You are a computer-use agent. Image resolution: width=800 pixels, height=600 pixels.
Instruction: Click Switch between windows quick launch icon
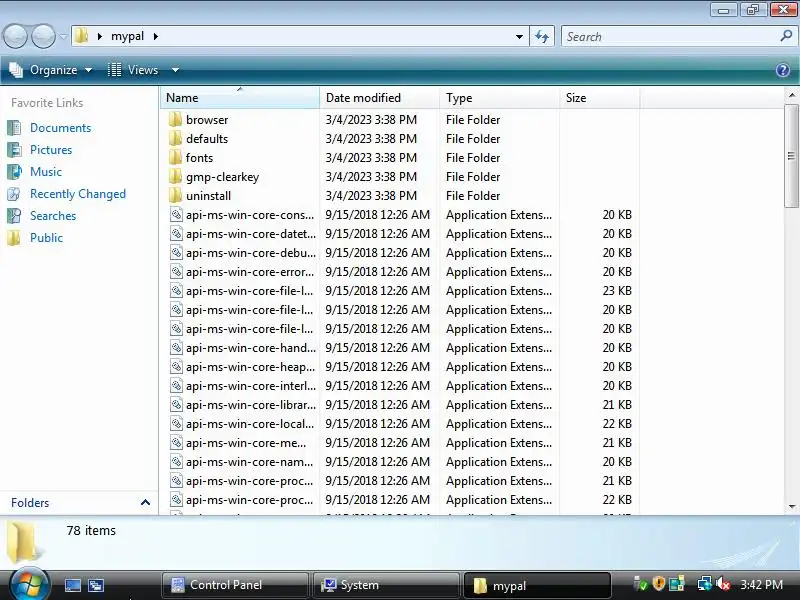point(96,585)
